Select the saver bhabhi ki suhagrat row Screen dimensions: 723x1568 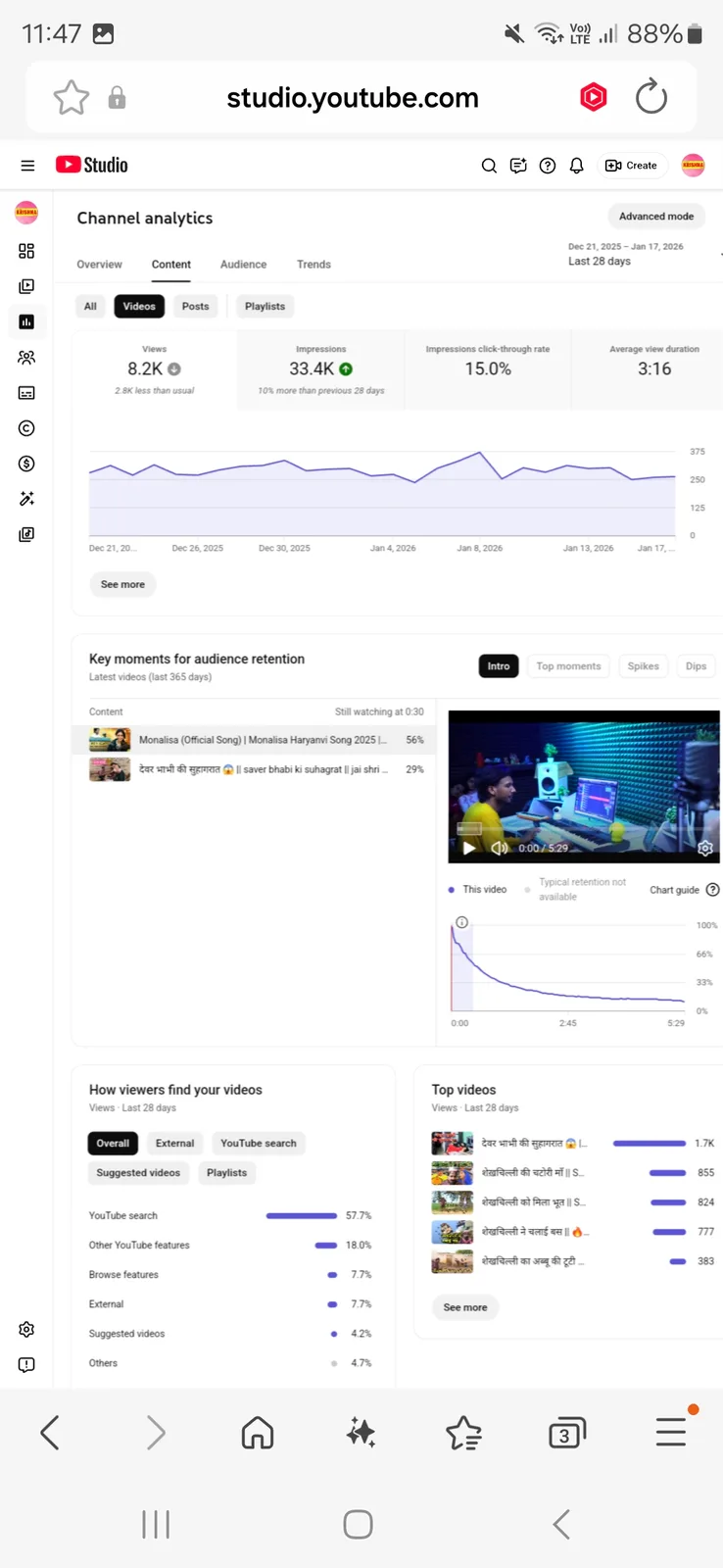coord(256,769)
